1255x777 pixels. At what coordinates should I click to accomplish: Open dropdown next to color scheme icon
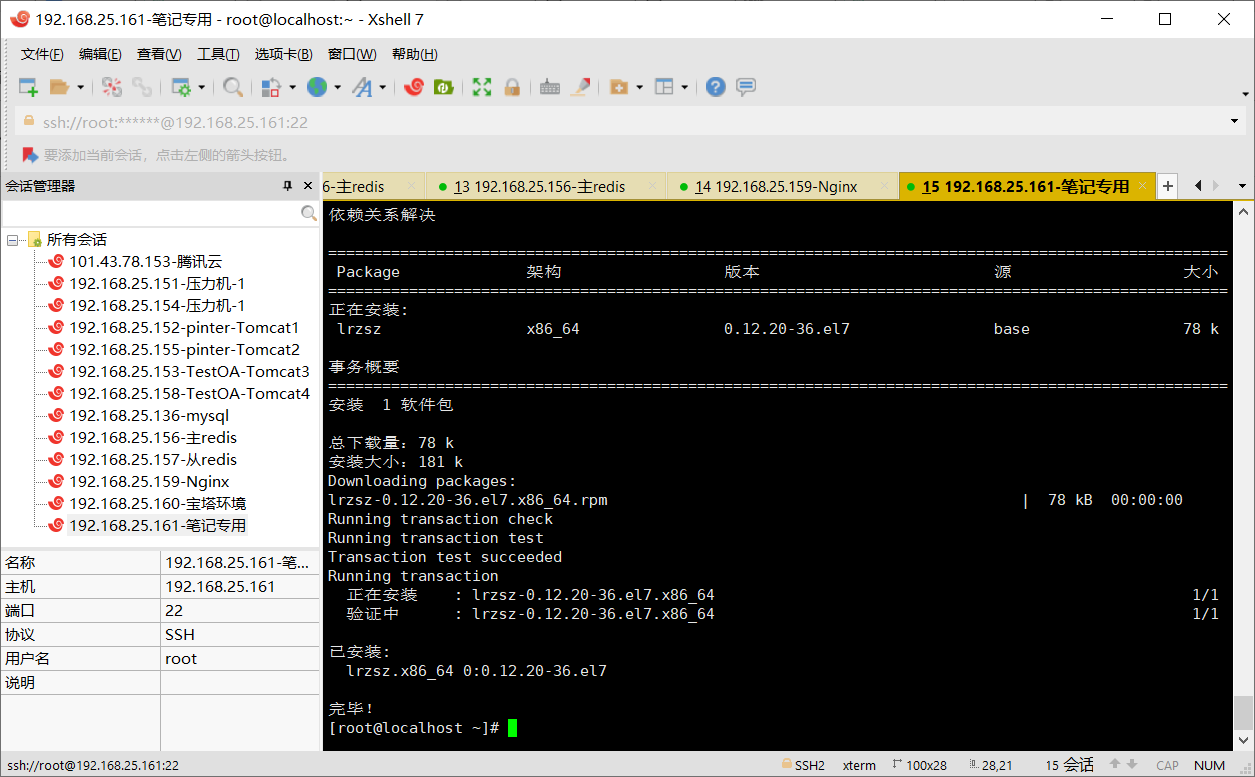(292, 88)
